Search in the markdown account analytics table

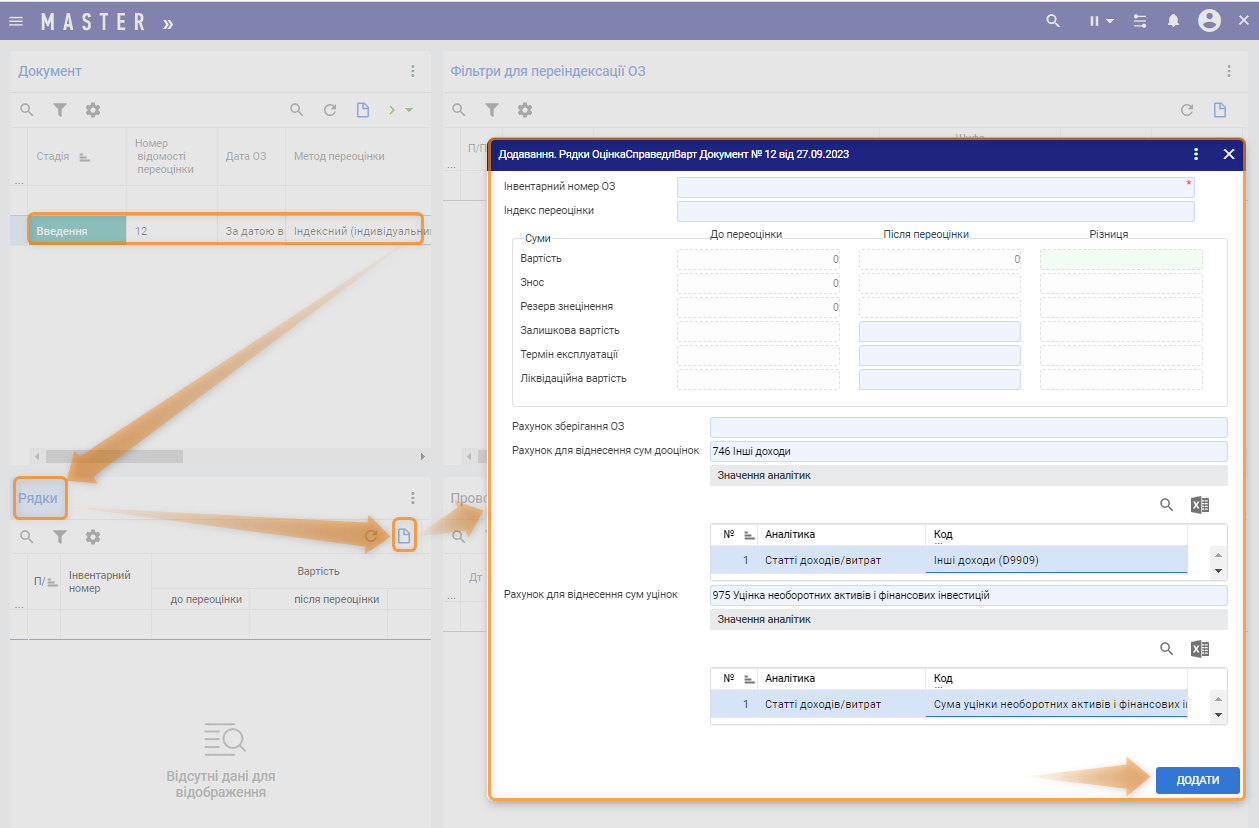1166,649
